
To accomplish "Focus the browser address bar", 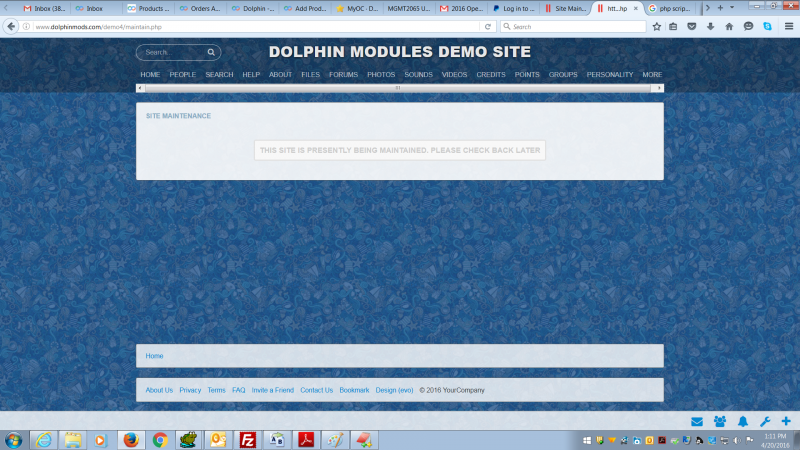I will (x=255, y=27).
